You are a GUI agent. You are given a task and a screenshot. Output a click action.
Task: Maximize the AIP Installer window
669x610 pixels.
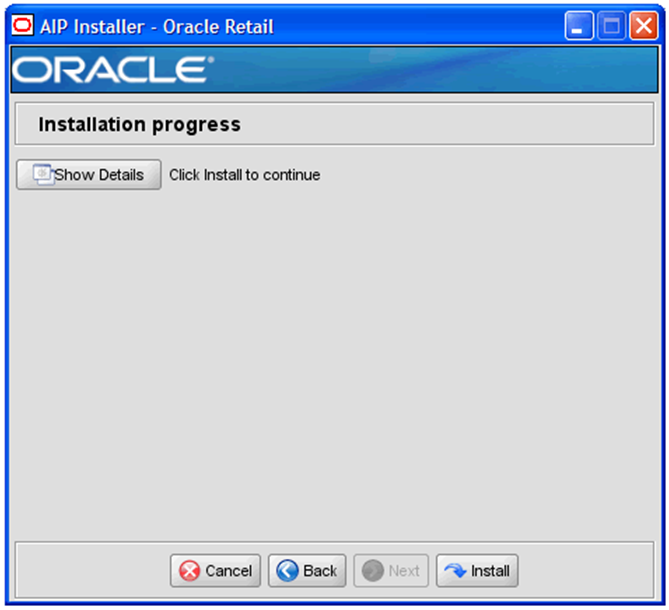click(611, 26)
